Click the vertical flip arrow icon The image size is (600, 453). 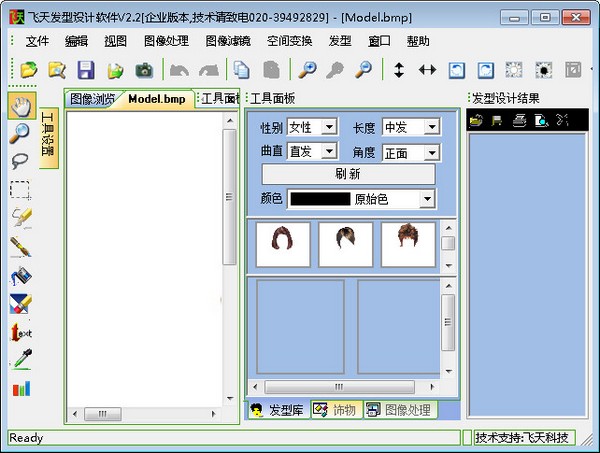click(399, 70)
